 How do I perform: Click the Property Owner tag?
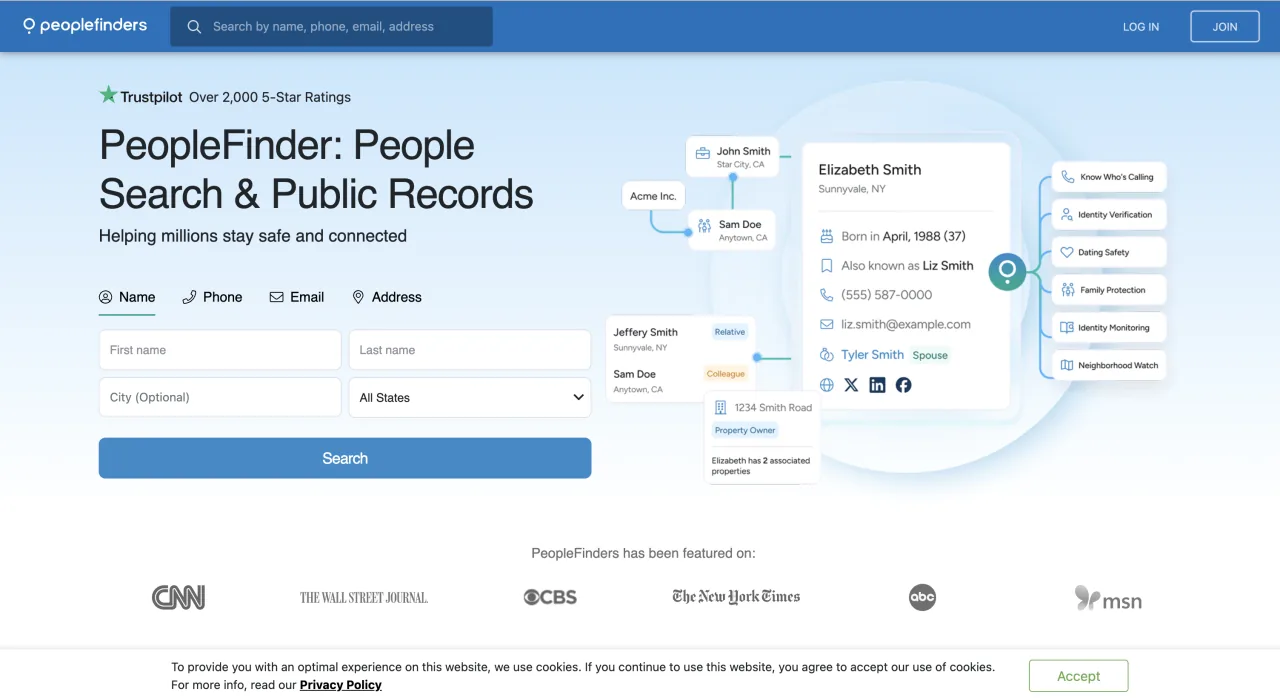point(745,430)
